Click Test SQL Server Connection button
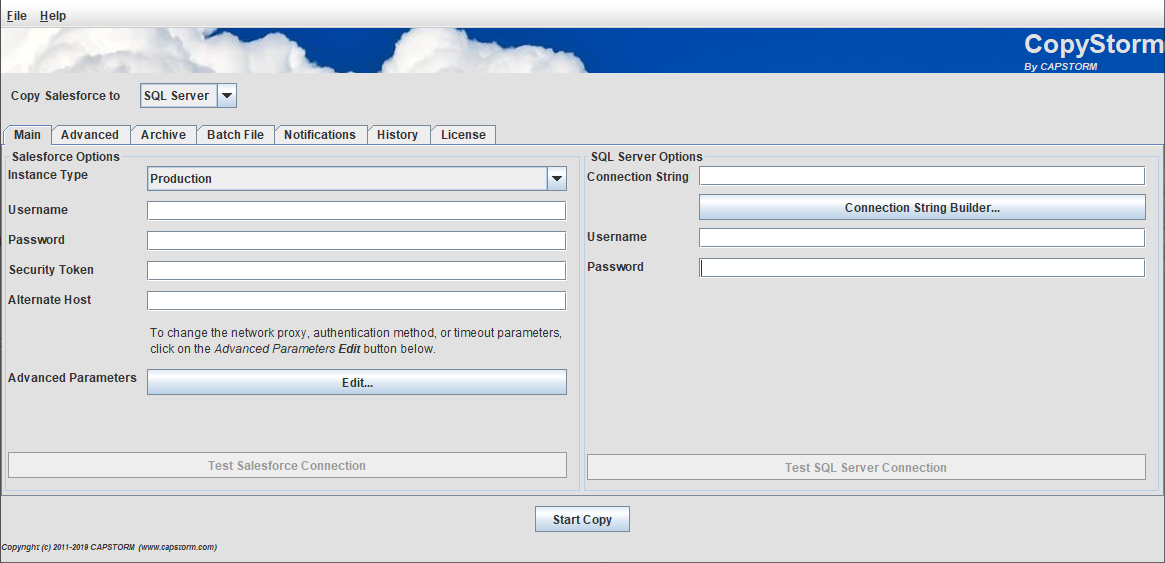 click(x=866, y=468)
